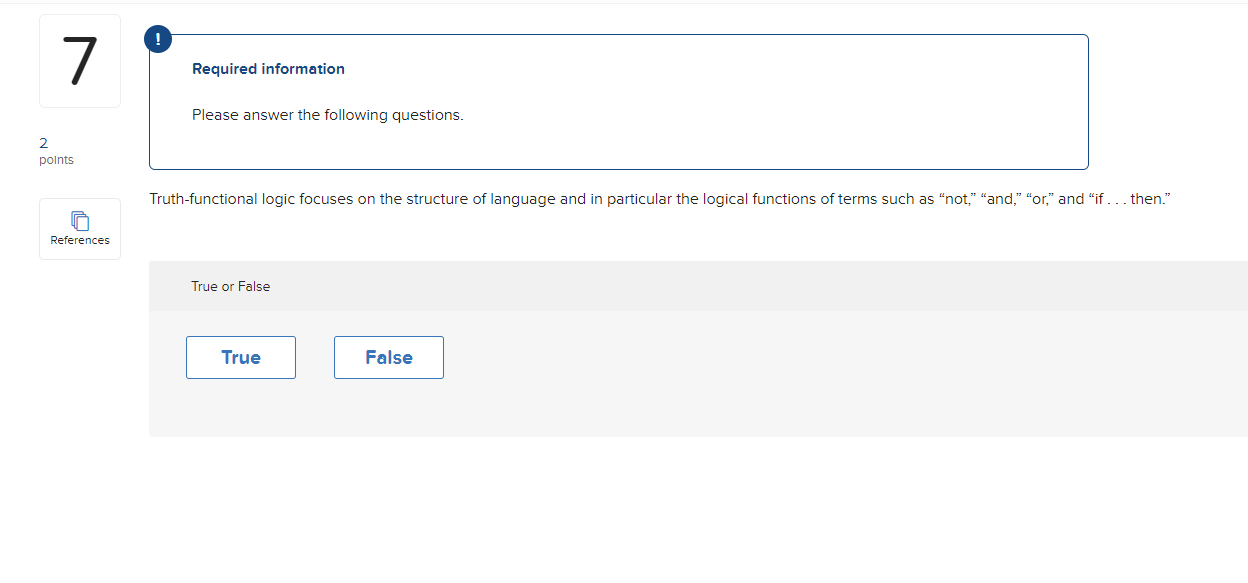Viewport: 1248px width, 583px height.
Task: Open the References copy icon
Action: (80, 220)
